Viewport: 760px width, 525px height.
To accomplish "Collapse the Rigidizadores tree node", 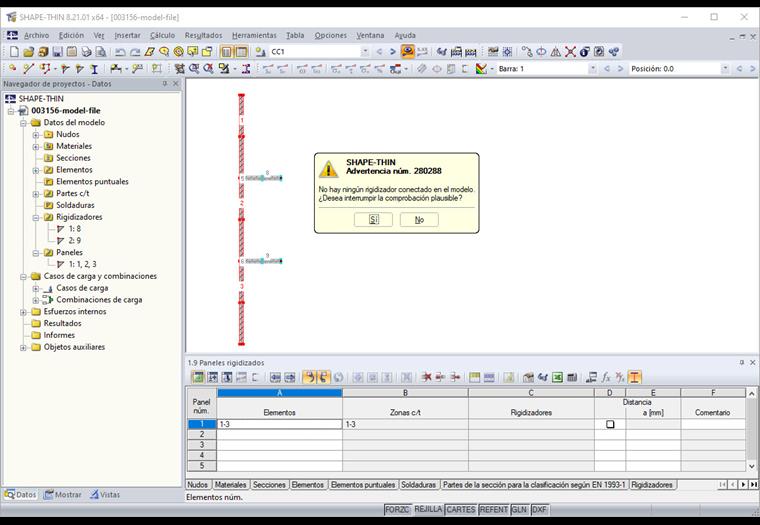I will coord(36,218).
